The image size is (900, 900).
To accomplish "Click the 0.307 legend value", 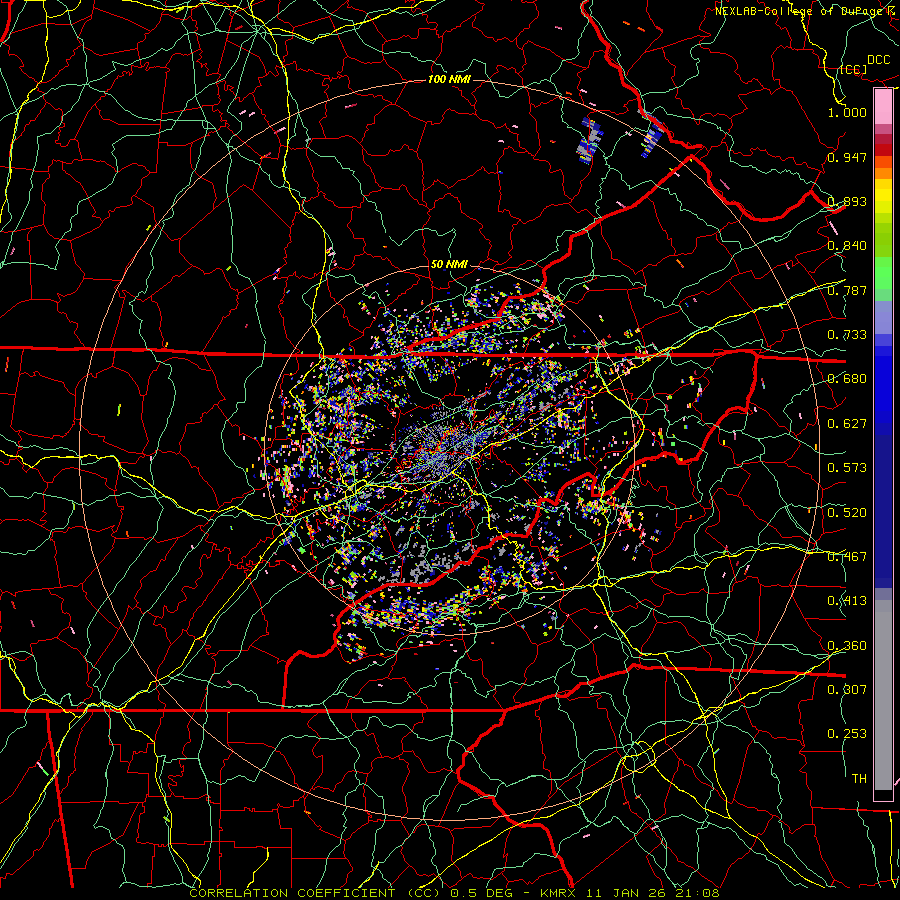I will click(x=847, y=690).
